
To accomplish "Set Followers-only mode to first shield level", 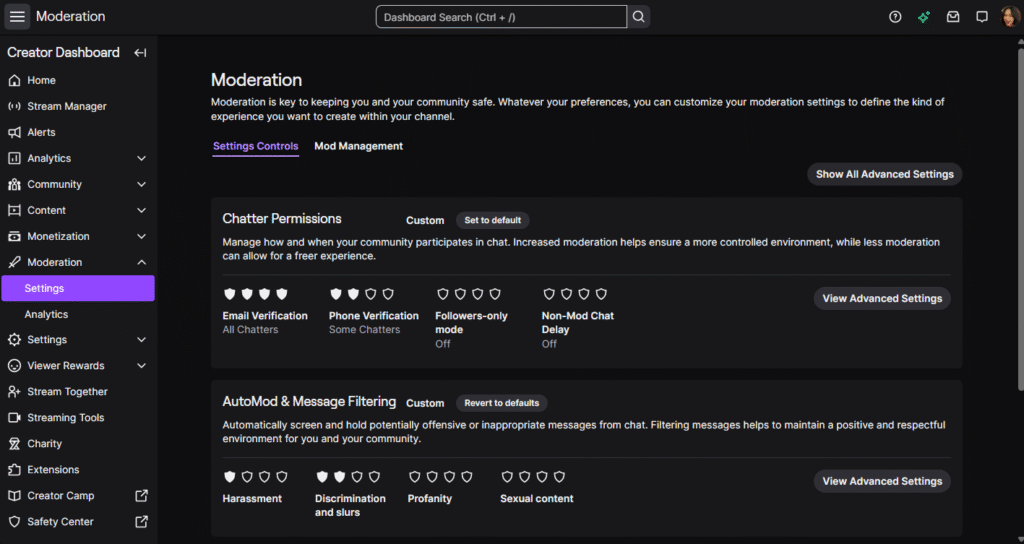I will coord(443,294).
